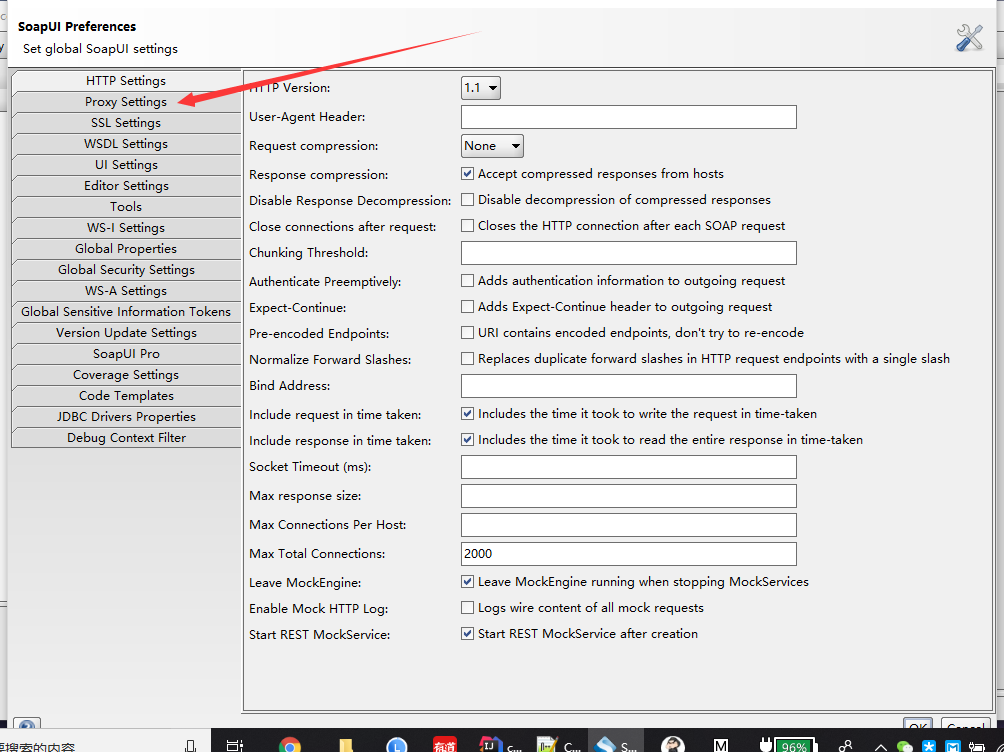Open the HTTP Version dropdown
This screenshot has width=1004, height=752.
click(x=481, y=88)
